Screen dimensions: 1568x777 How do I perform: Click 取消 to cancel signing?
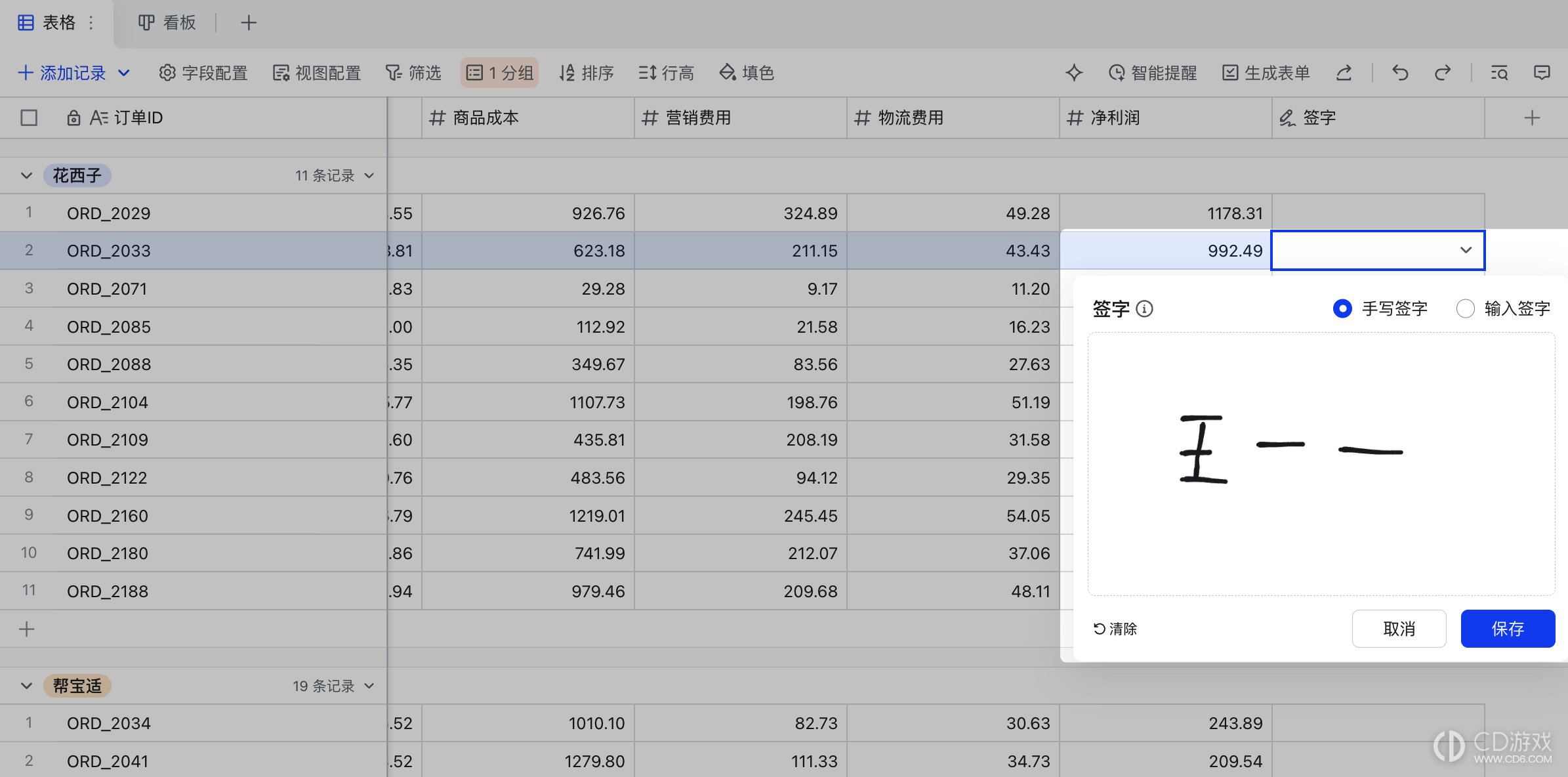[x=1399, y=629]
